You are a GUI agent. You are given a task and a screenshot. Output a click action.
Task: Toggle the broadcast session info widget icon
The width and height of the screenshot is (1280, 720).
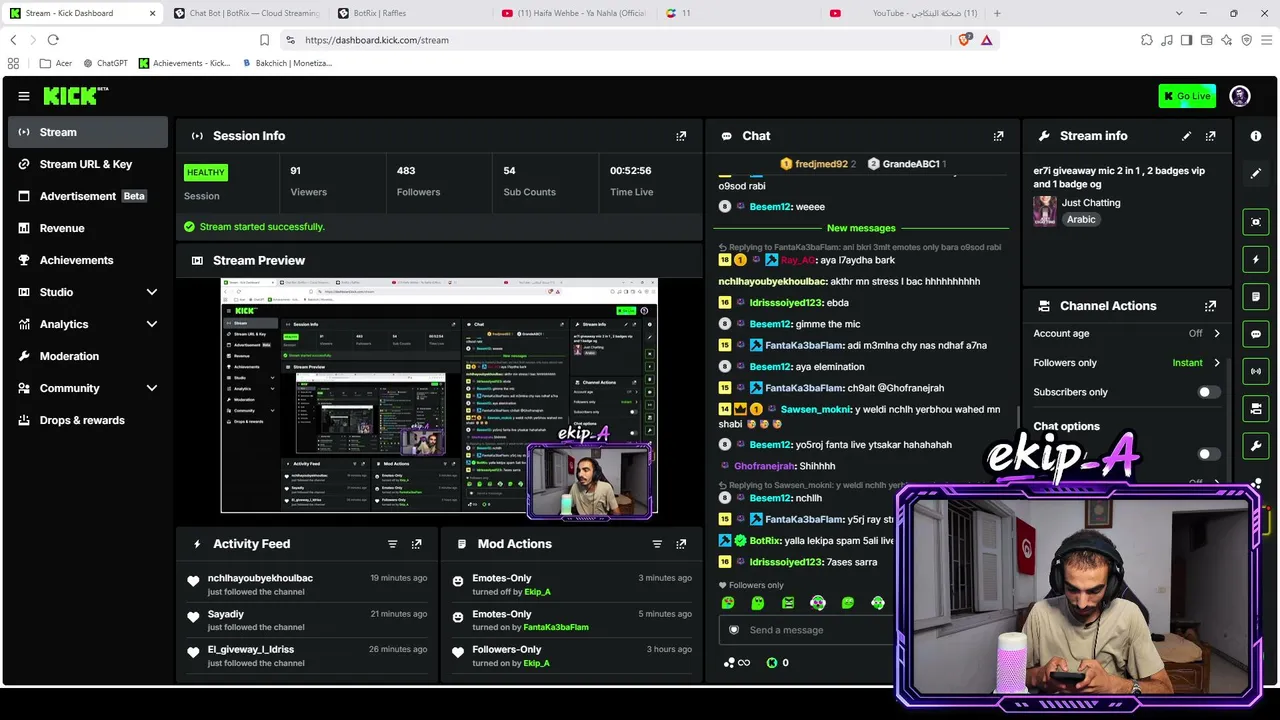click(1256, 371)
